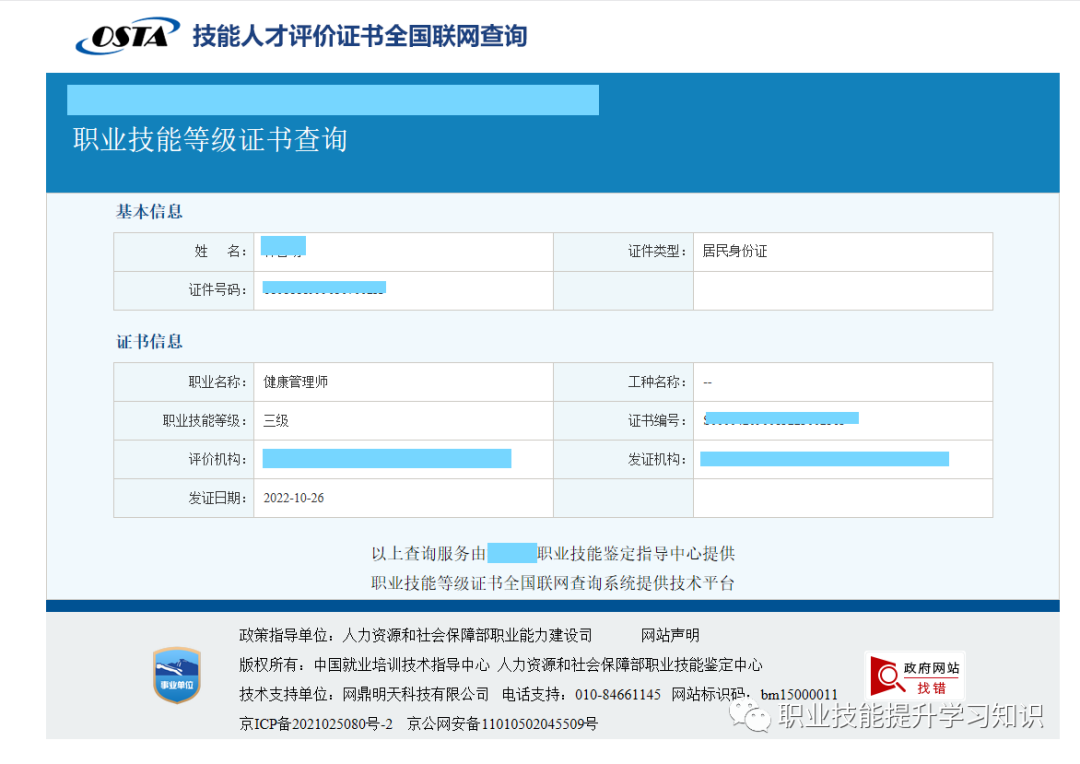Select the 基本信息 section heading
The image size is (1080, 764).
(149, 212)
